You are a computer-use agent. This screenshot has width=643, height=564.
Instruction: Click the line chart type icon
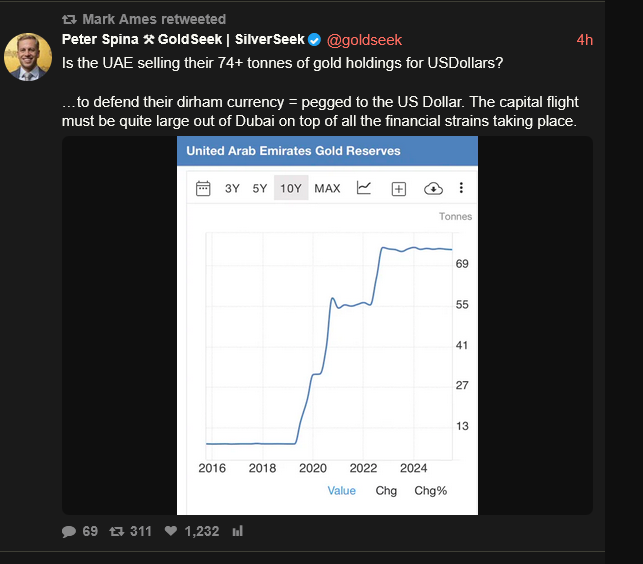coord(364,188)
